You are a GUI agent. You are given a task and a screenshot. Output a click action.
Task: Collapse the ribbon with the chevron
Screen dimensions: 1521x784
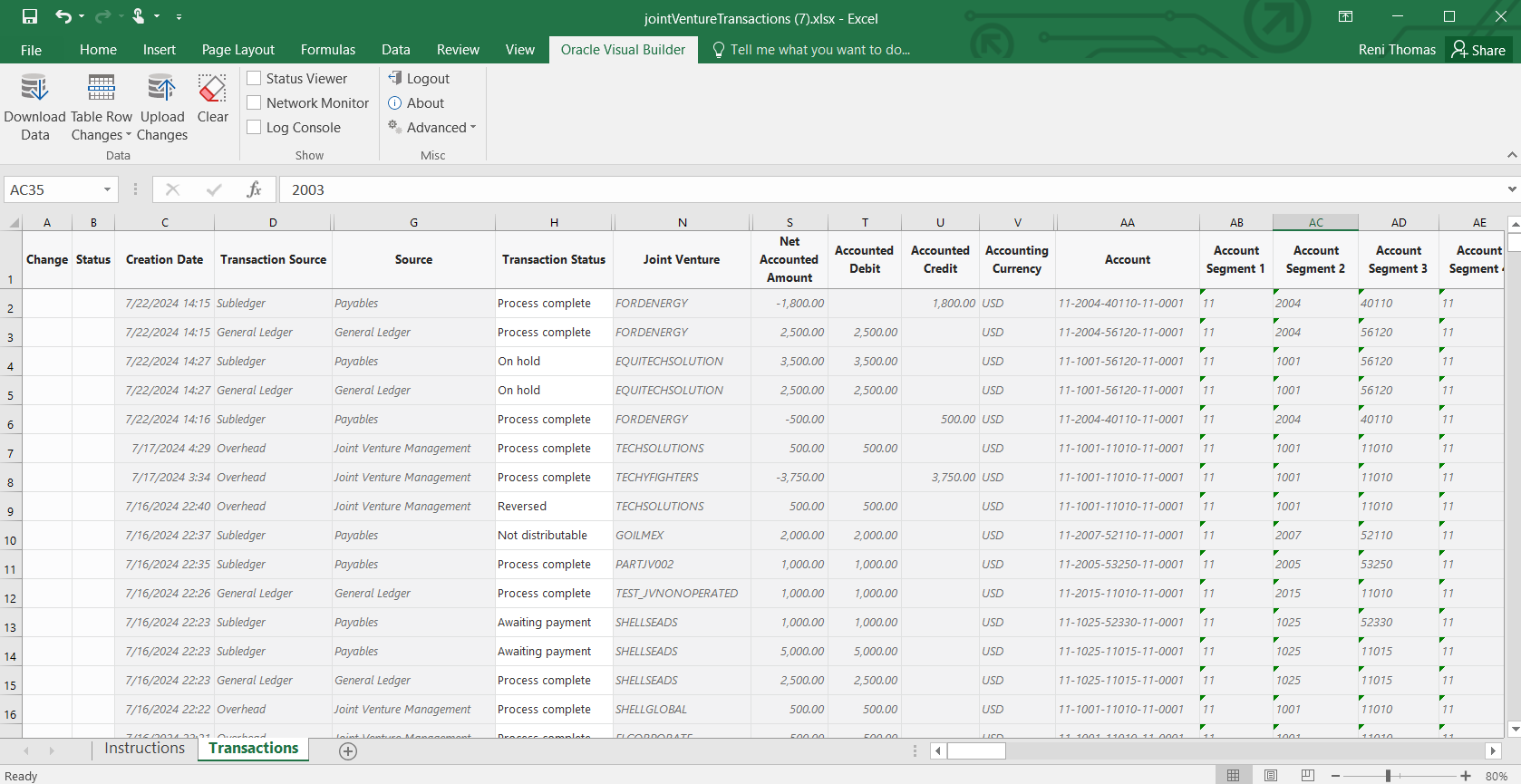coord(1511,155)
